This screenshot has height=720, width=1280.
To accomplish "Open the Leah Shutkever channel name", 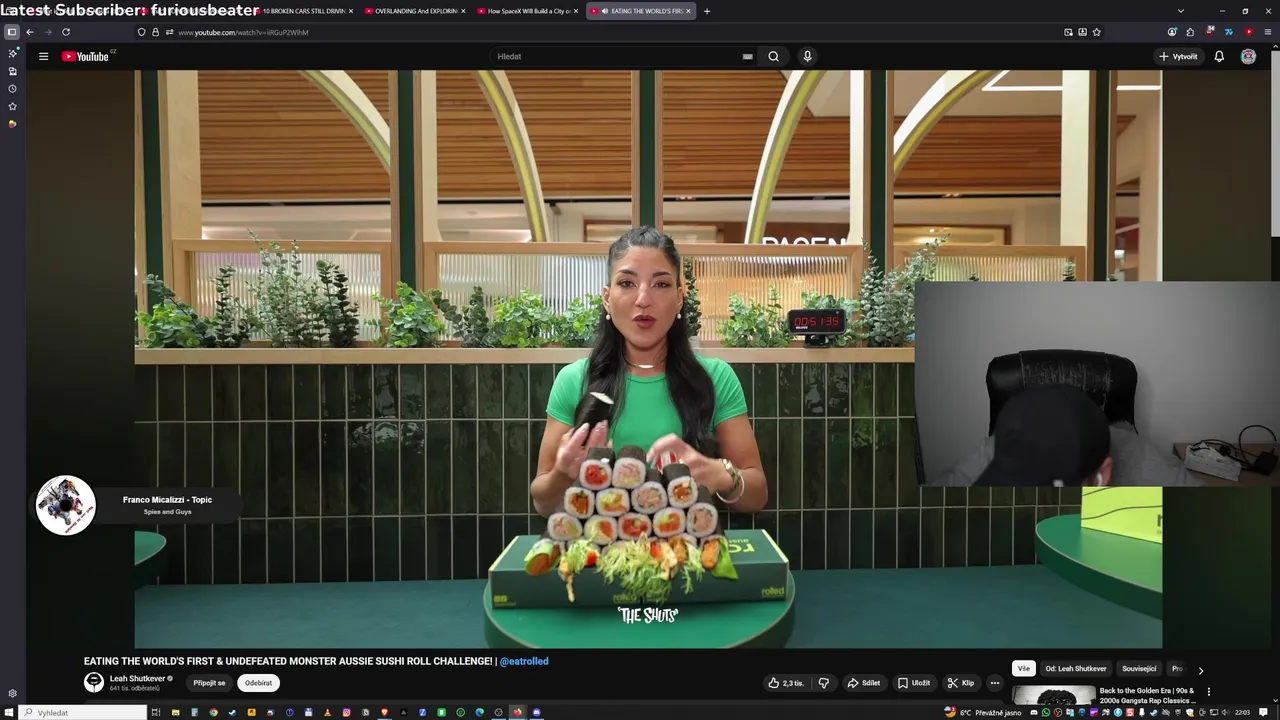I will point(137,678).
